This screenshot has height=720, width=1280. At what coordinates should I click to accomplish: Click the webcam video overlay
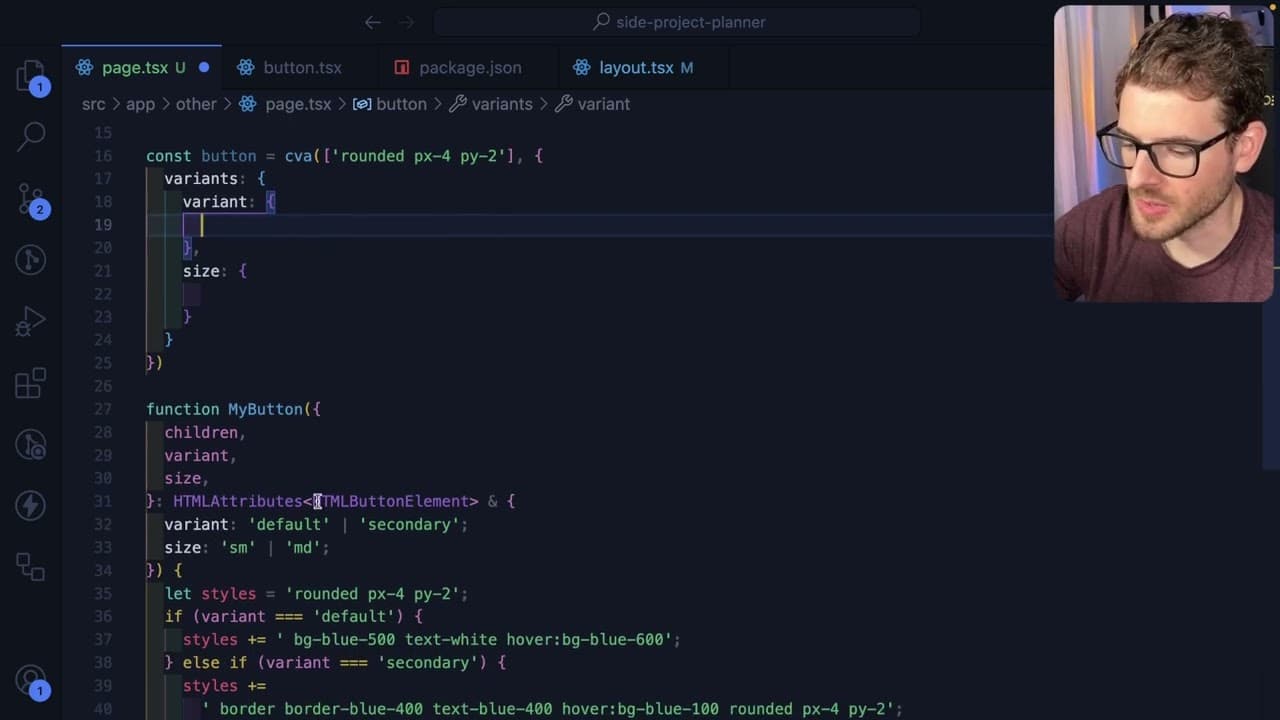coord(1164,153)
